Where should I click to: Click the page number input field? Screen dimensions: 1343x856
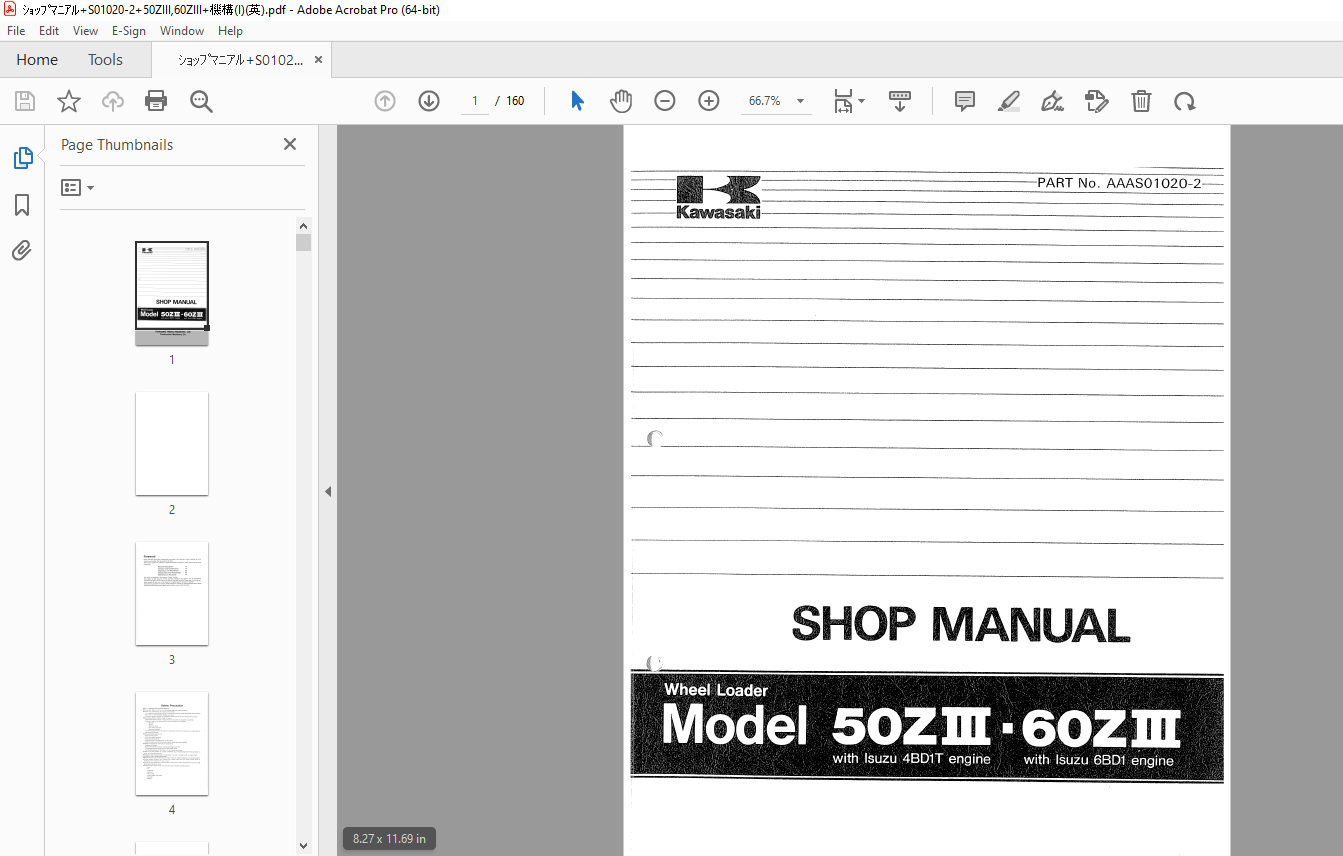pos(475,101)
